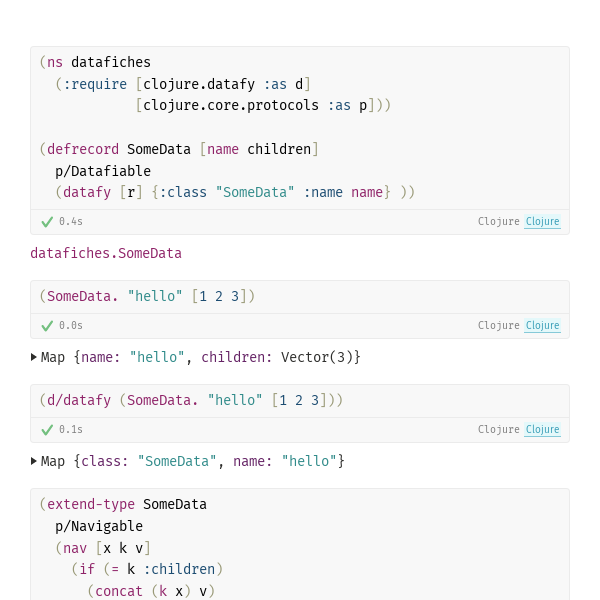Click the 0.0s execution time label

click(71, 326)
